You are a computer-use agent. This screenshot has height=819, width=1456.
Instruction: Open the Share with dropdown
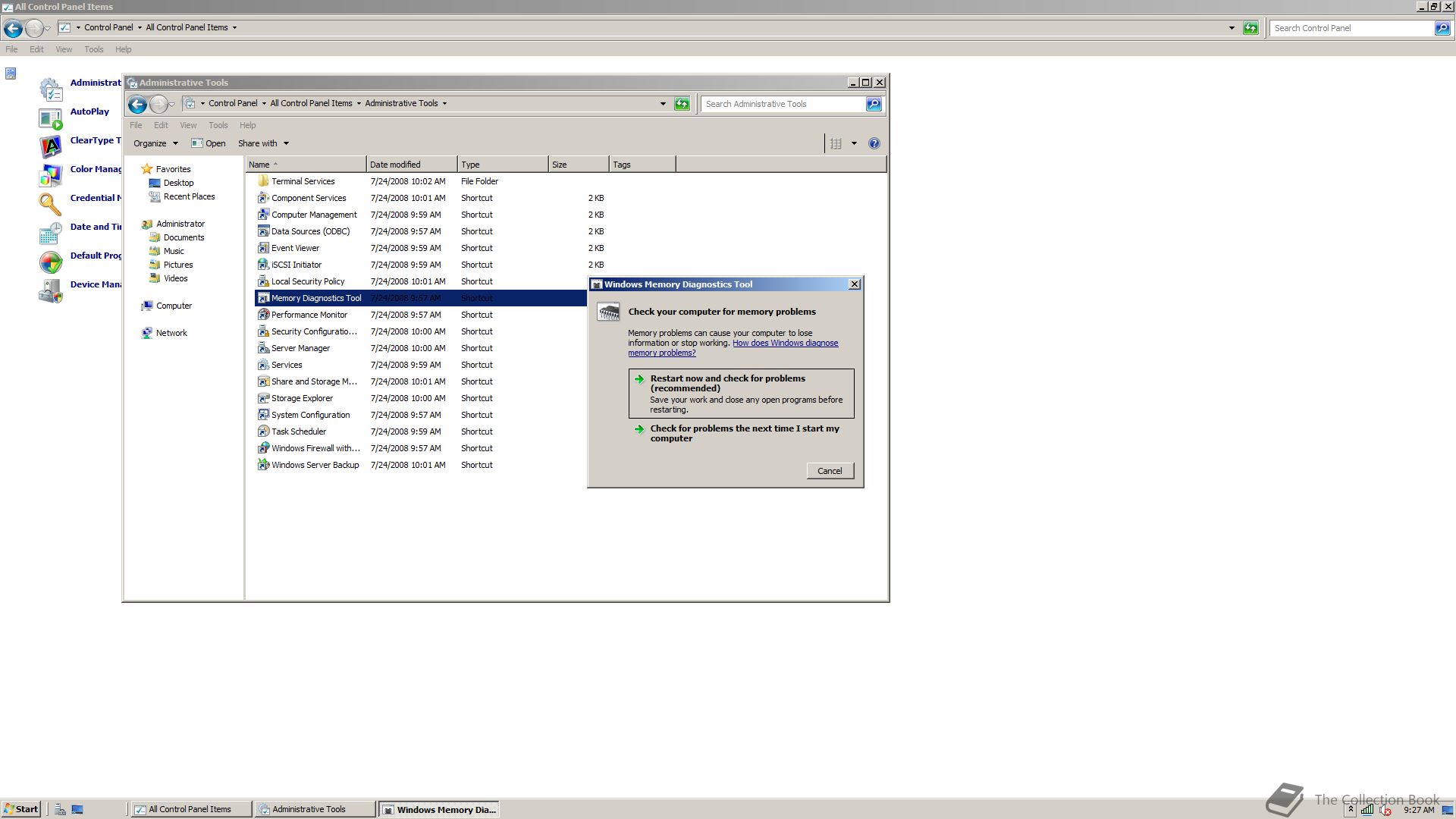pyautogui.click(x=263, y=143)
